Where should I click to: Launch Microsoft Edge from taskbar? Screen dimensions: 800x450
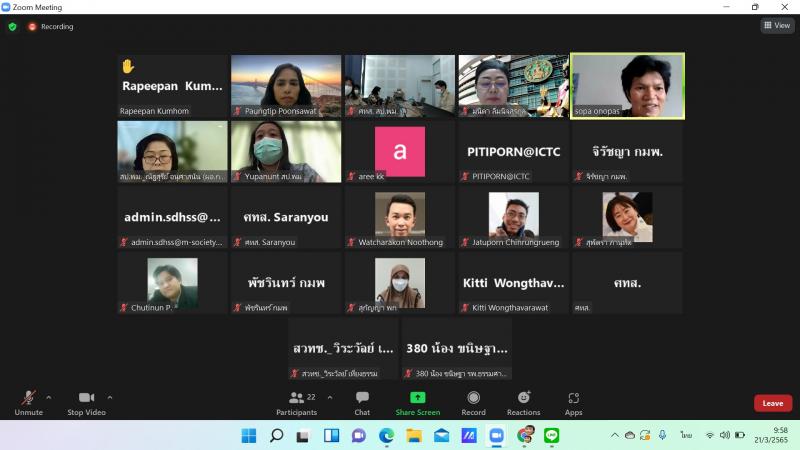386,435
